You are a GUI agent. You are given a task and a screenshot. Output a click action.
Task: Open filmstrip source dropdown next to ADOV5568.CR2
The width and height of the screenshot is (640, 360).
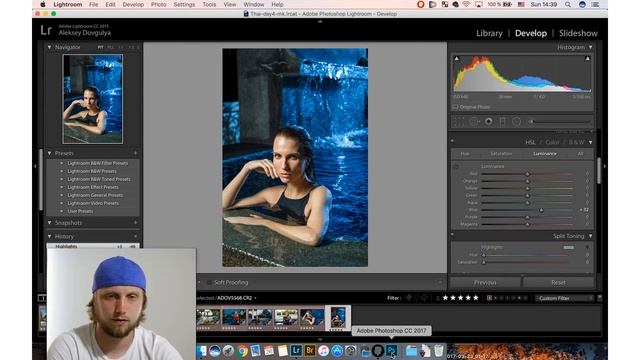tap(256, 298)
